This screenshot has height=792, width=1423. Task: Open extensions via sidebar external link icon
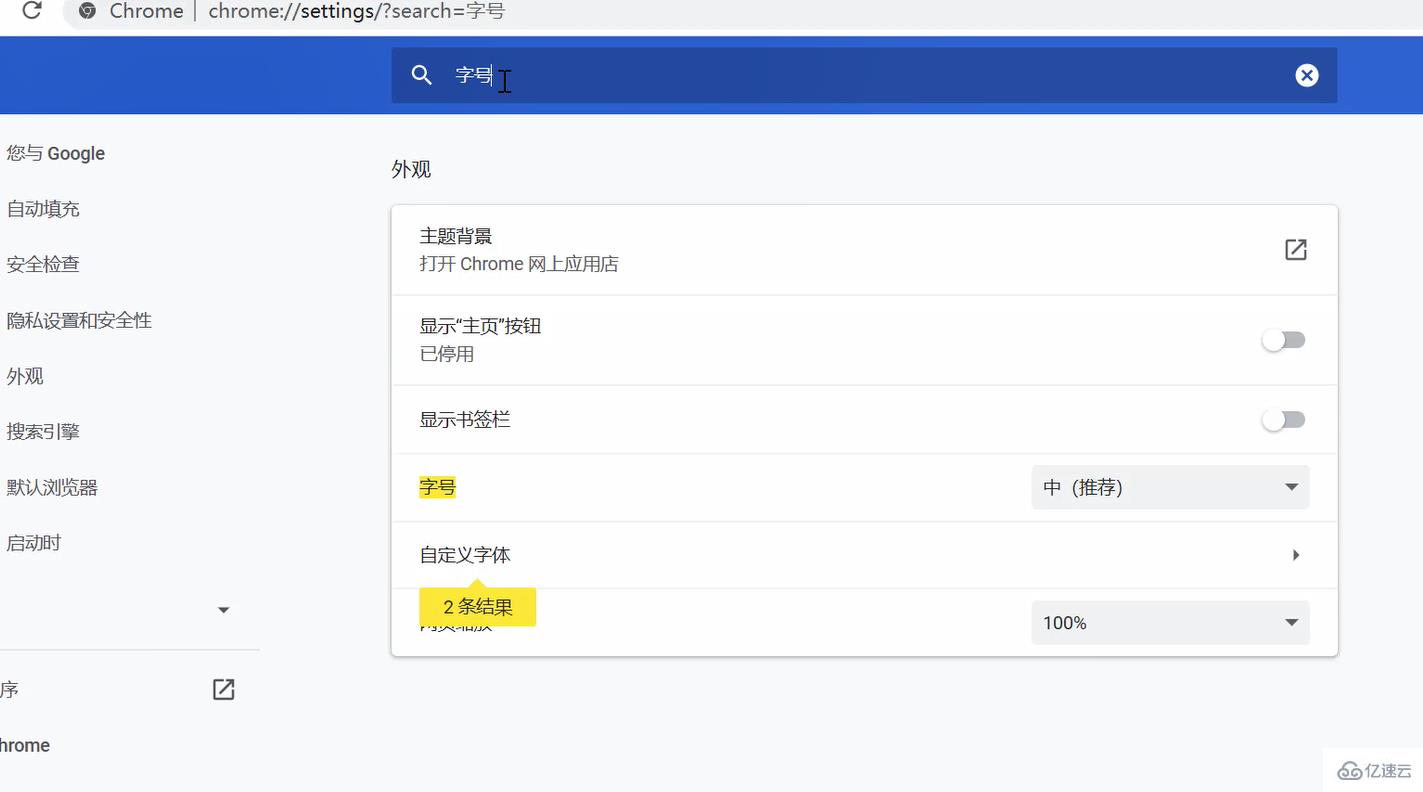coord(223,689)
